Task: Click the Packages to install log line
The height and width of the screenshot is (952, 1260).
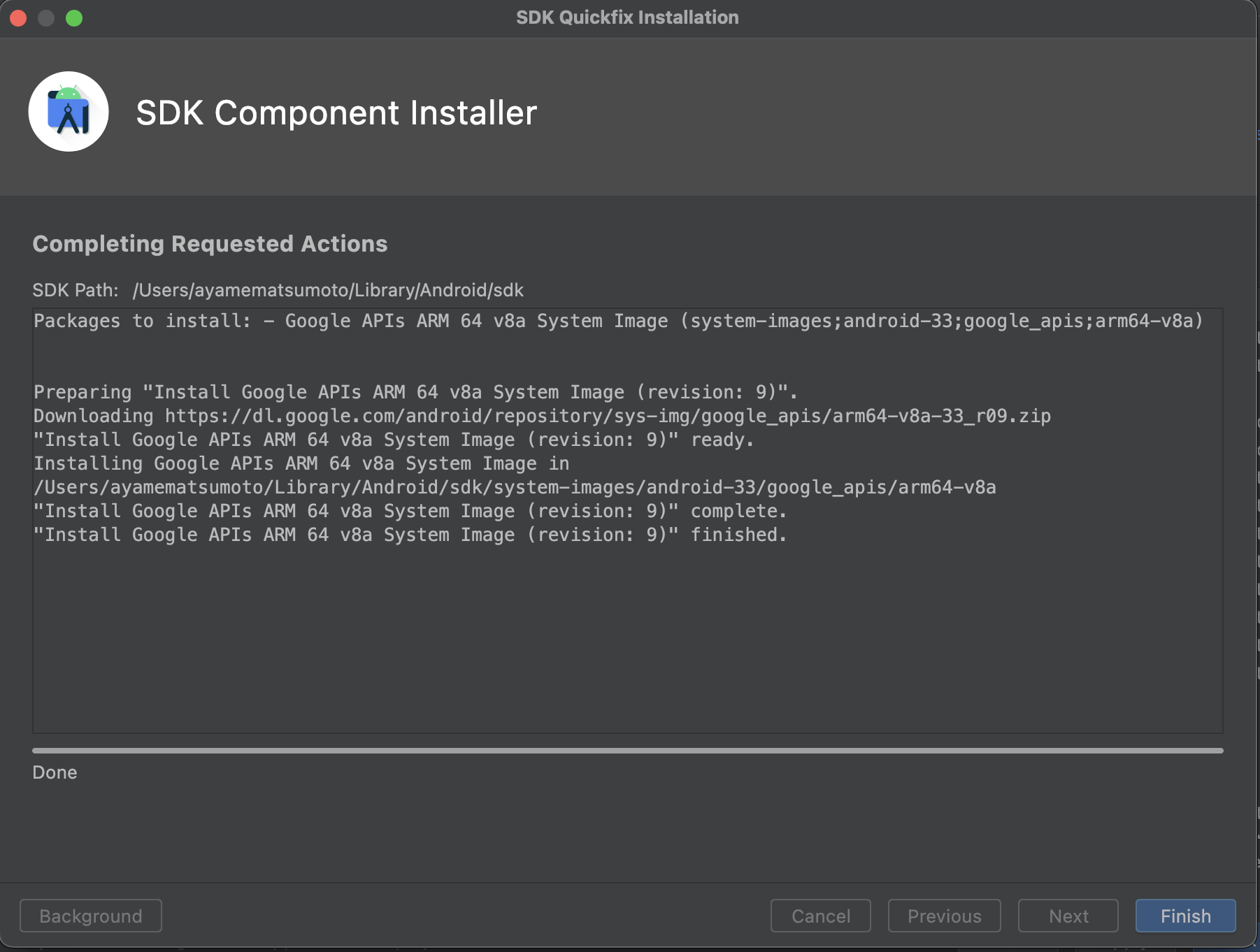Action: (619, 321)
